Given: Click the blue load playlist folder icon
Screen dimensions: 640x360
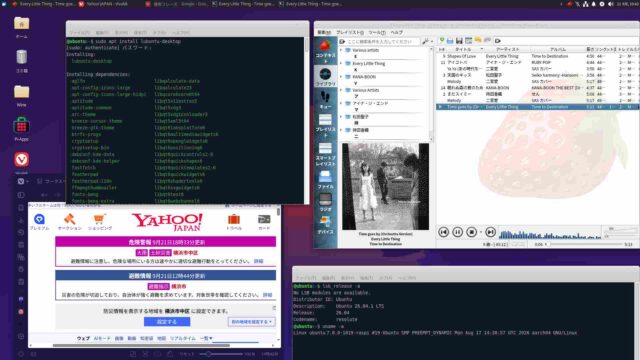Looking at the screenshot, I should tap(450, 40).
